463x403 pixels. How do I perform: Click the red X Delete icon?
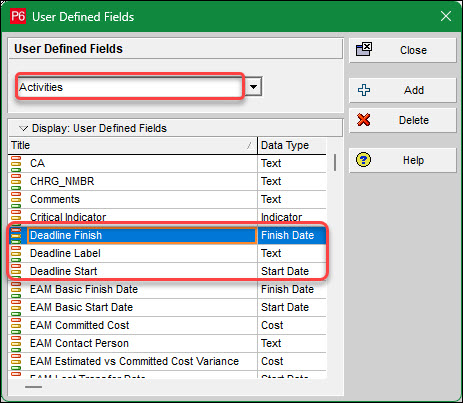coord(363,120)
